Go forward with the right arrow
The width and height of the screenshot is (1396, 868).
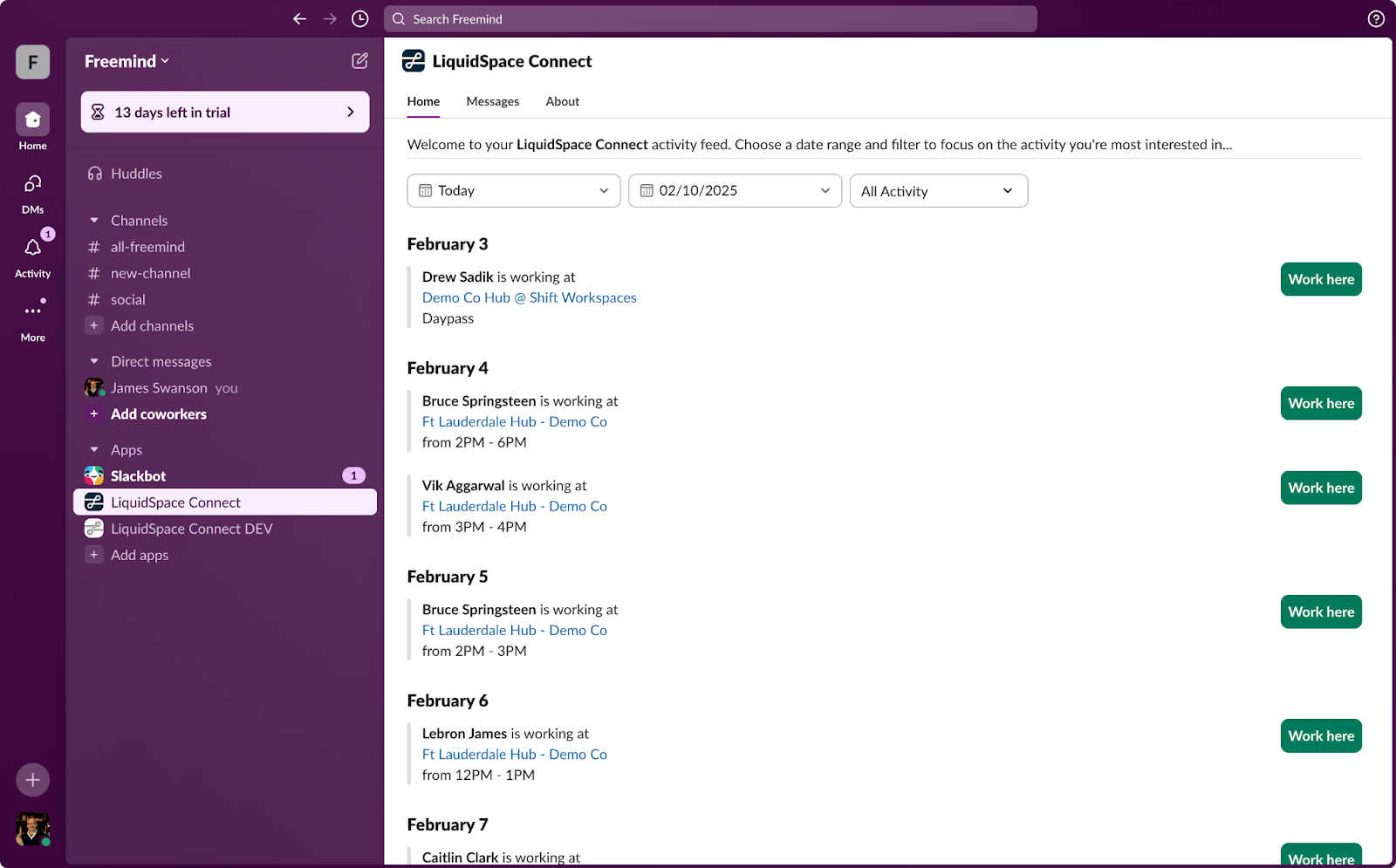[330, 19]
